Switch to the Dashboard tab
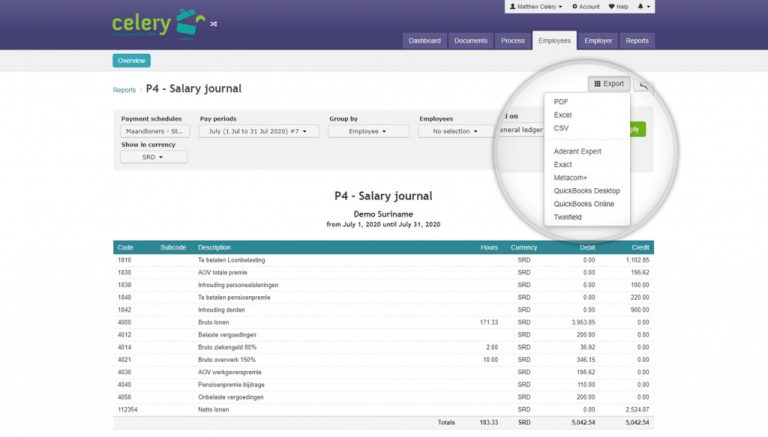The height and width of the screenshot is (437, 768). click(424, 41)
